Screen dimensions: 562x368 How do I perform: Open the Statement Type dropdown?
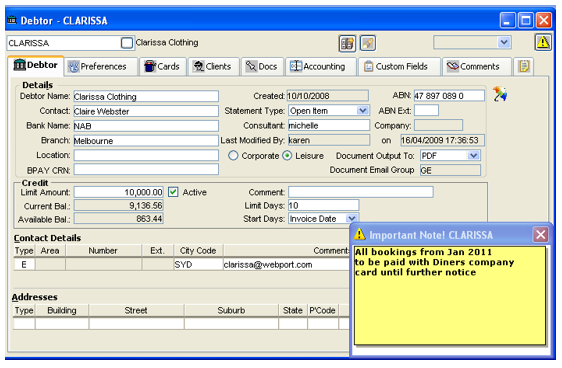tap(363, 111)
